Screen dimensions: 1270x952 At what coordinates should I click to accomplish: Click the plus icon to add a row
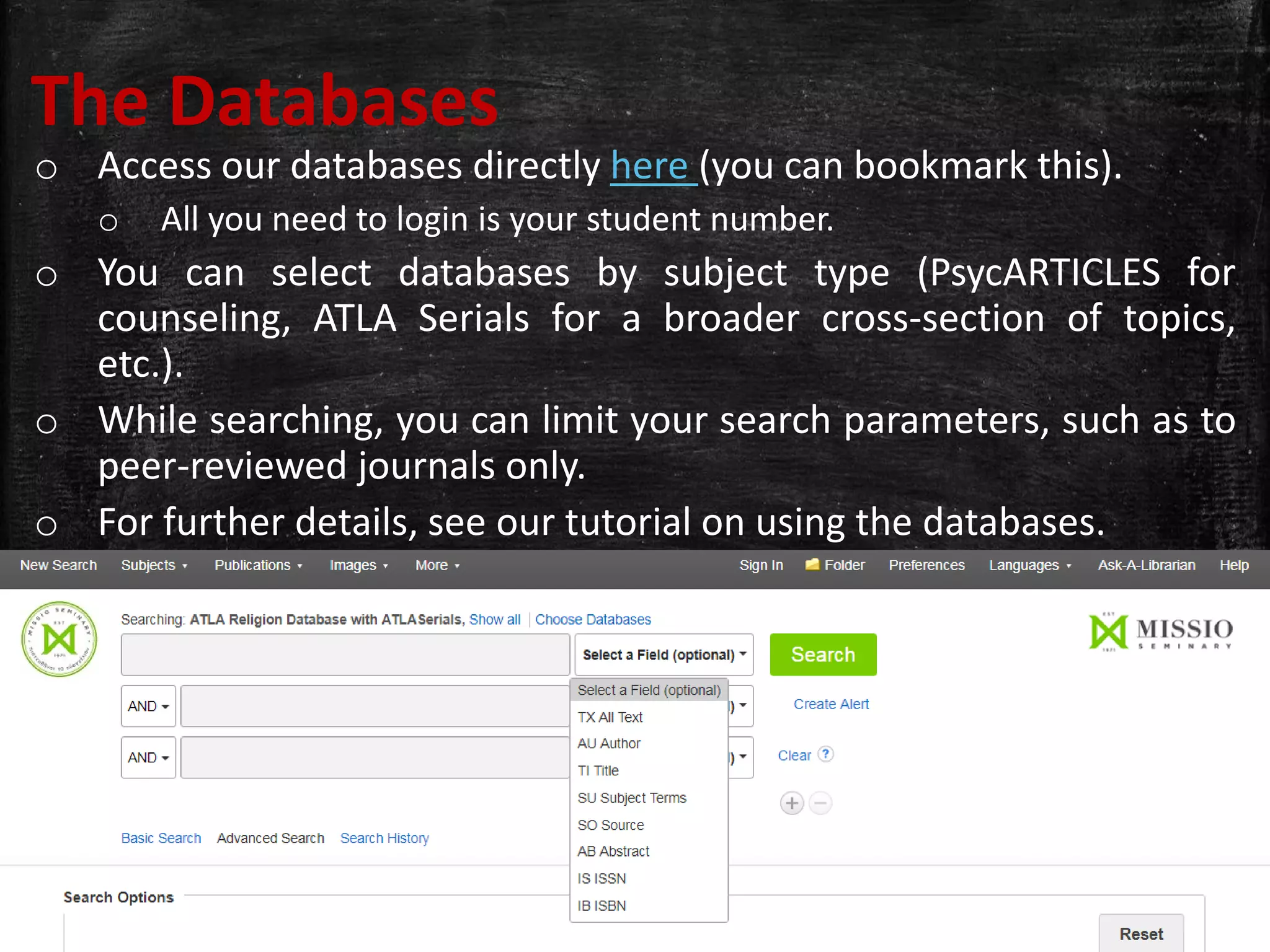tap(792, 803)
